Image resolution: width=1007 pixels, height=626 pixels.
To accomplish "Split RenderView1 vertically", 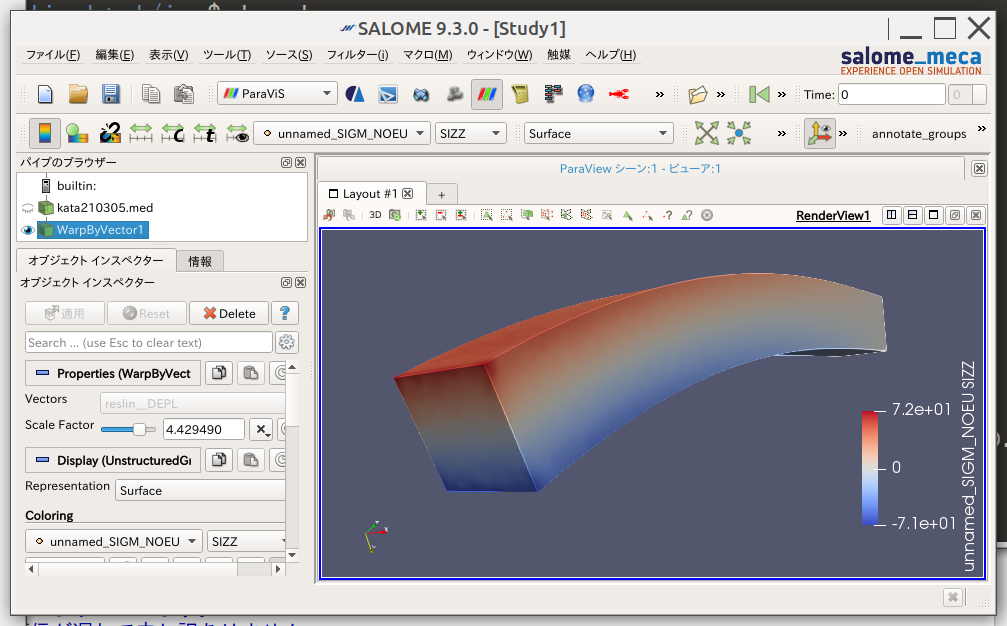I will coord(913,215).
